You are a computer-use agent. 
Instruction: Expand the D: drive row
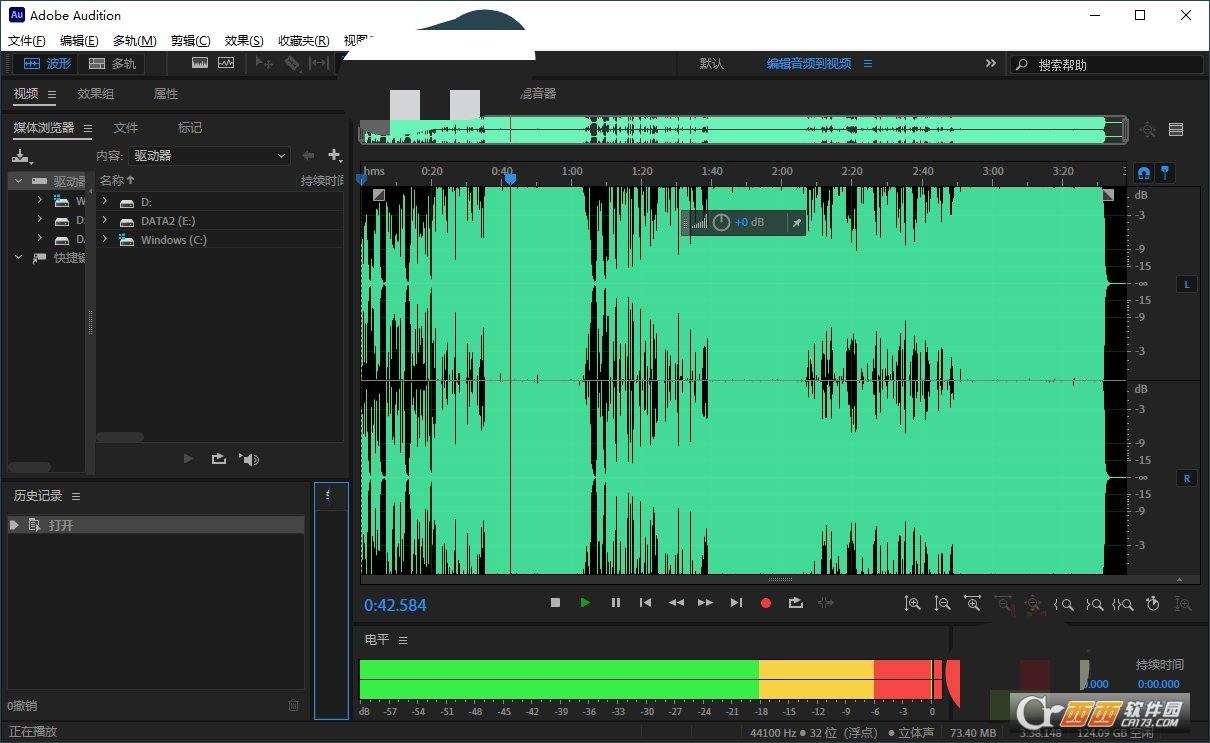coord(105,202)
